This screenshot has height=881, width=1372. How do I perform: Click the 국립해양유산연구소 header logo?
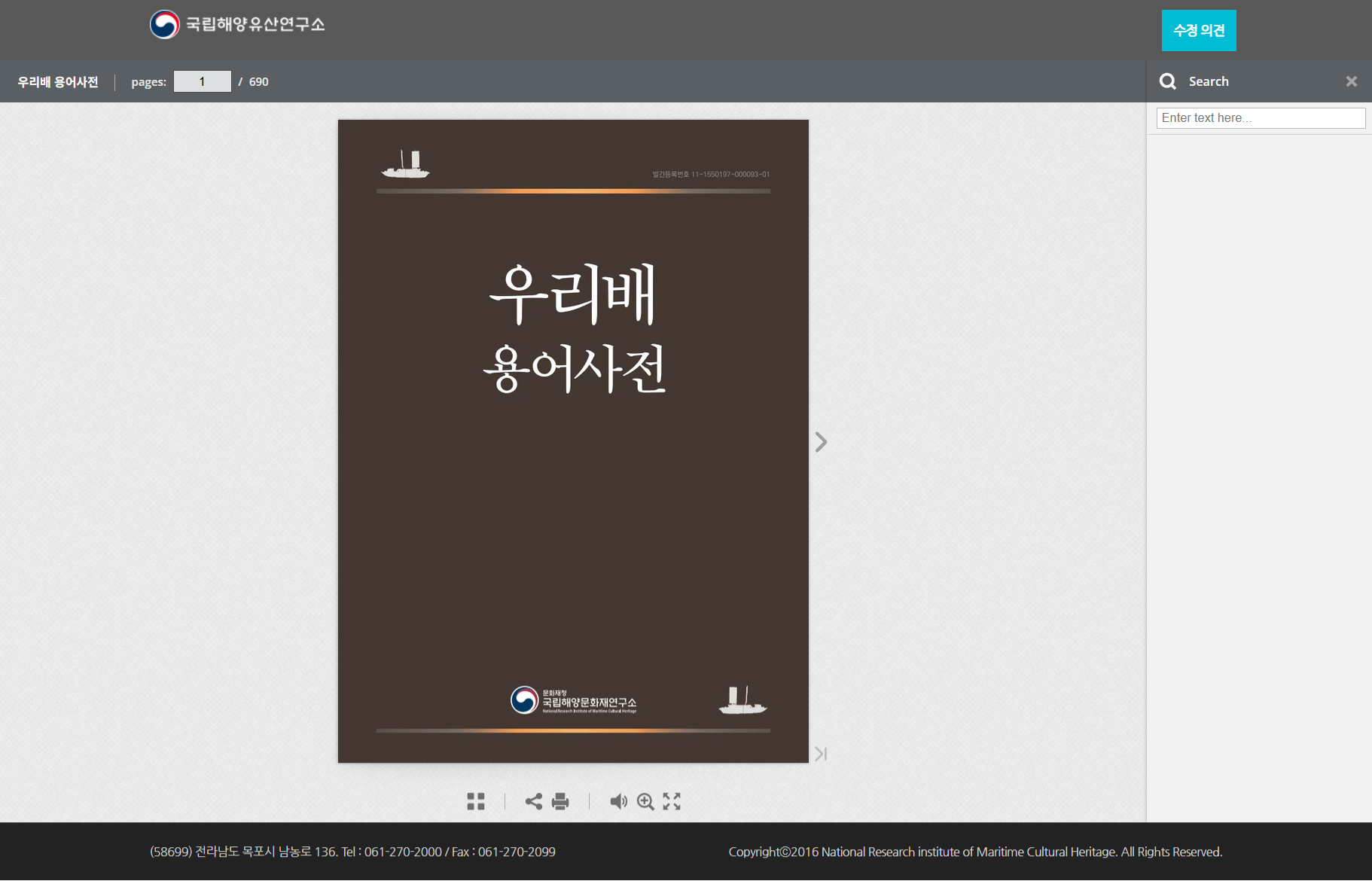pos(237,25)
